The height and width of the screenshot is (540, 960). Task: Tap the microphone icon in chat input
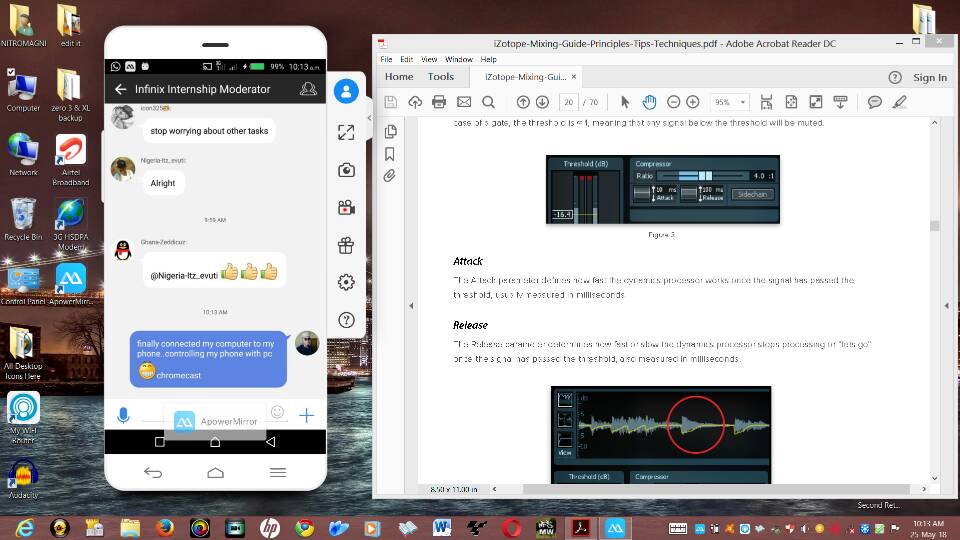(123, 416)
